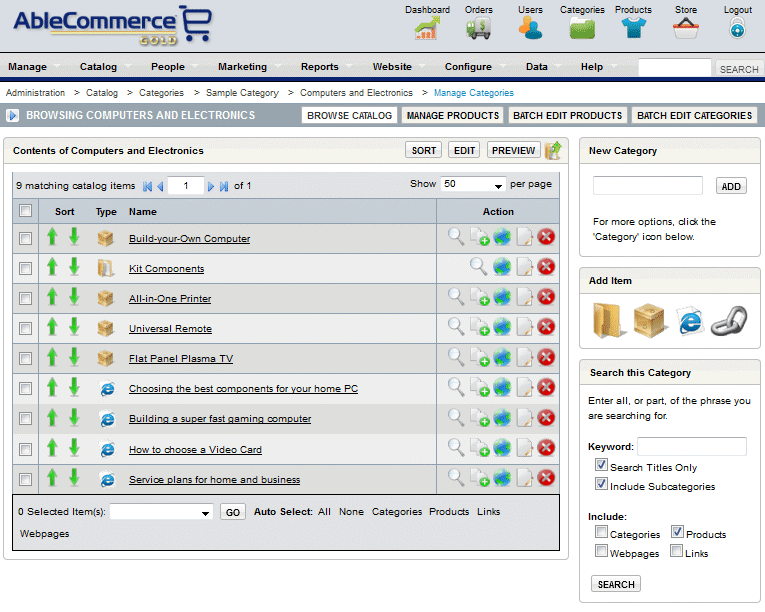
Task: Move All-in-One Printer up in sort order
Action: (53, 297)
